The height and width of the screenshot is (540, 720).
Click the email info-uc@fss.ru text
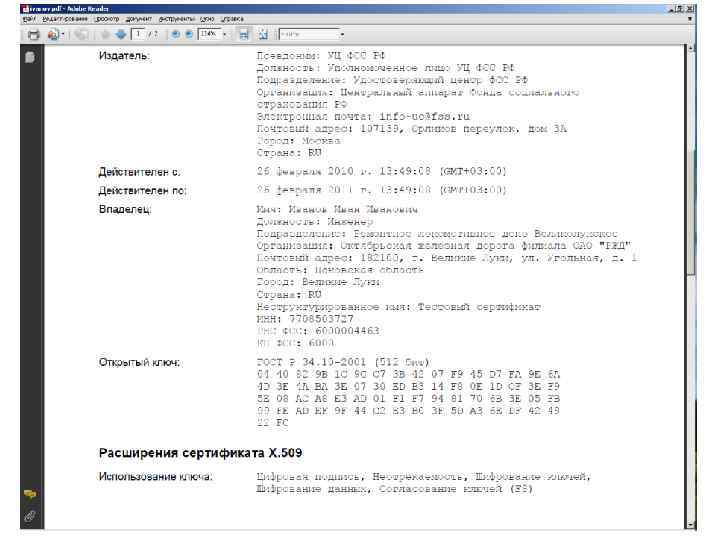coord(424,117)
